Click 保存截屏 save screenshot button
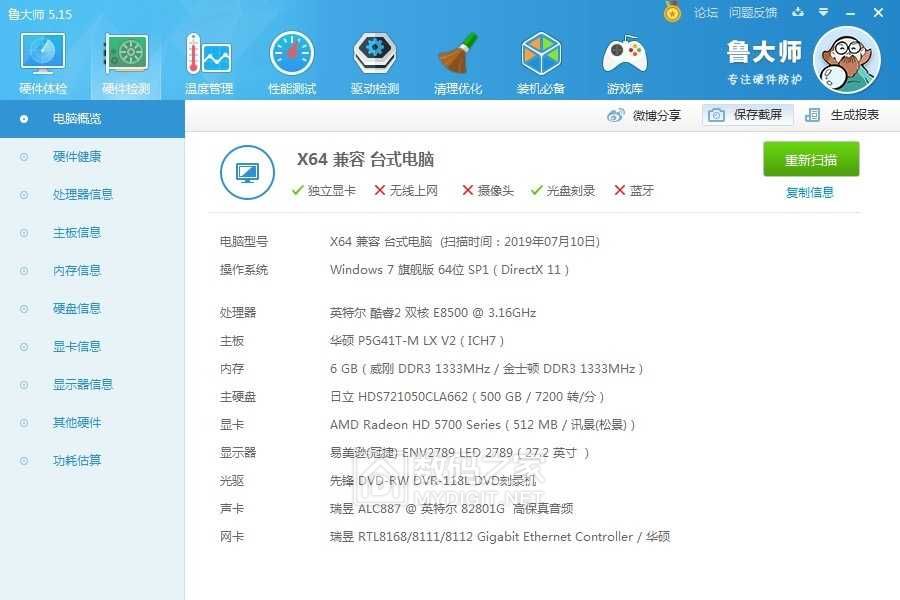The width and height of the screenshot is (900, 600). [747, 115]
